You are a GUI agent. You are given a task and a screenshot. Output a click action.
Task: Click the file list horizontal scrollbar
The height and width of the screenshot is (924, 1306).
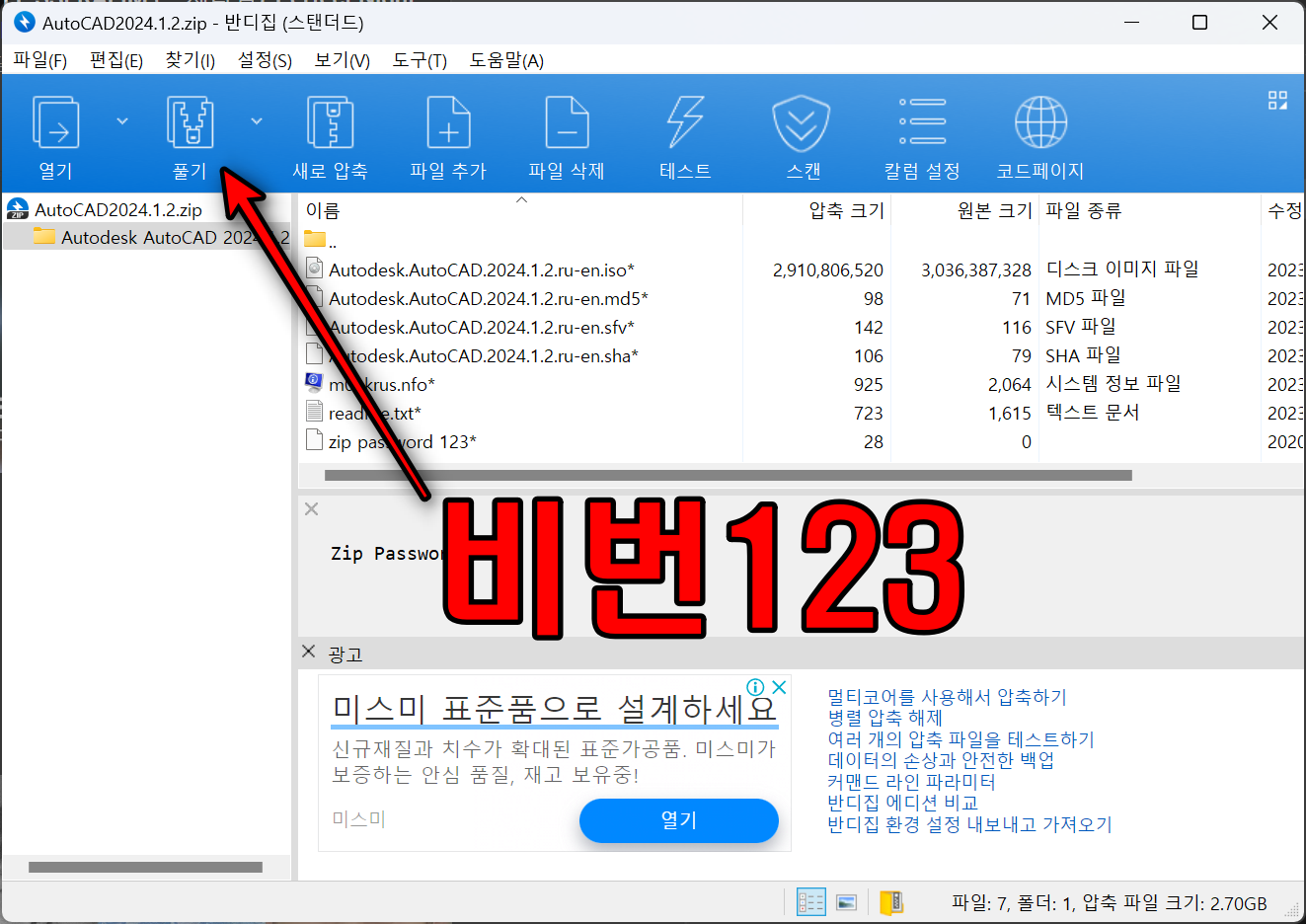pyautogui.click(x=728, y=475)
